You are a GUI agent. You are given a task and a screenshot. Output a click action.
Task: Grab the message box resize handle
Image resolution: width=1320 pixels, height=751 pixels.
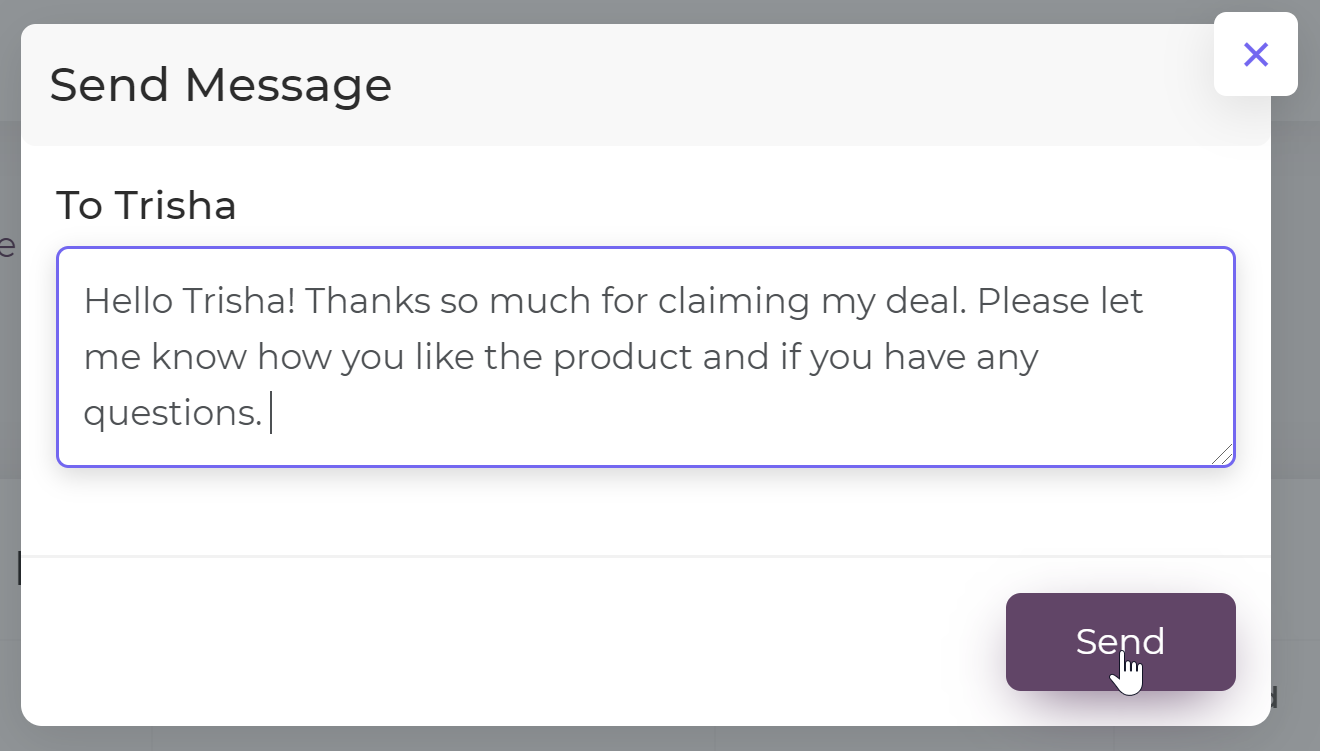1222,454
